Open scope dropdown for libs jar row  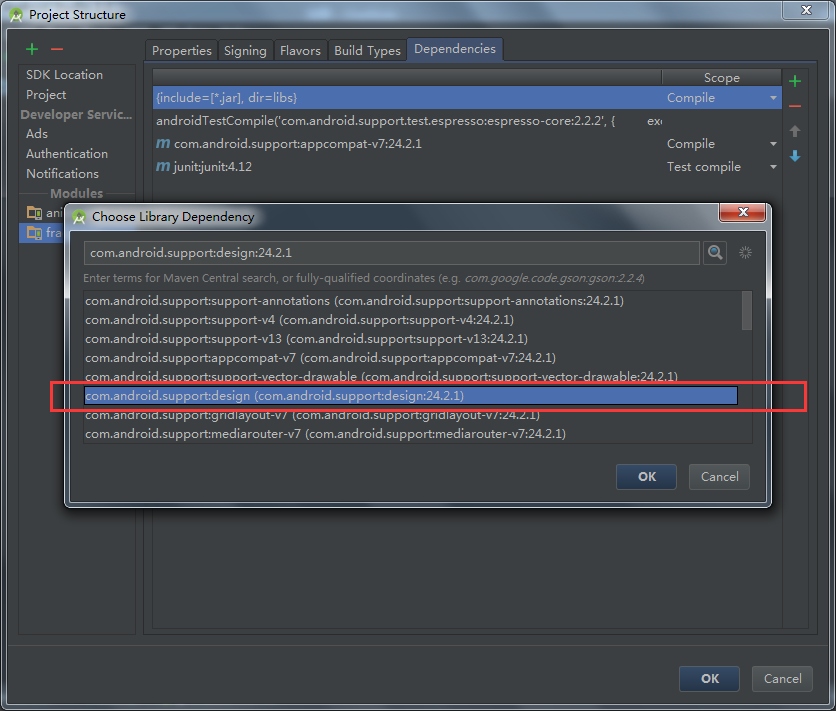(x=773, y=98)
